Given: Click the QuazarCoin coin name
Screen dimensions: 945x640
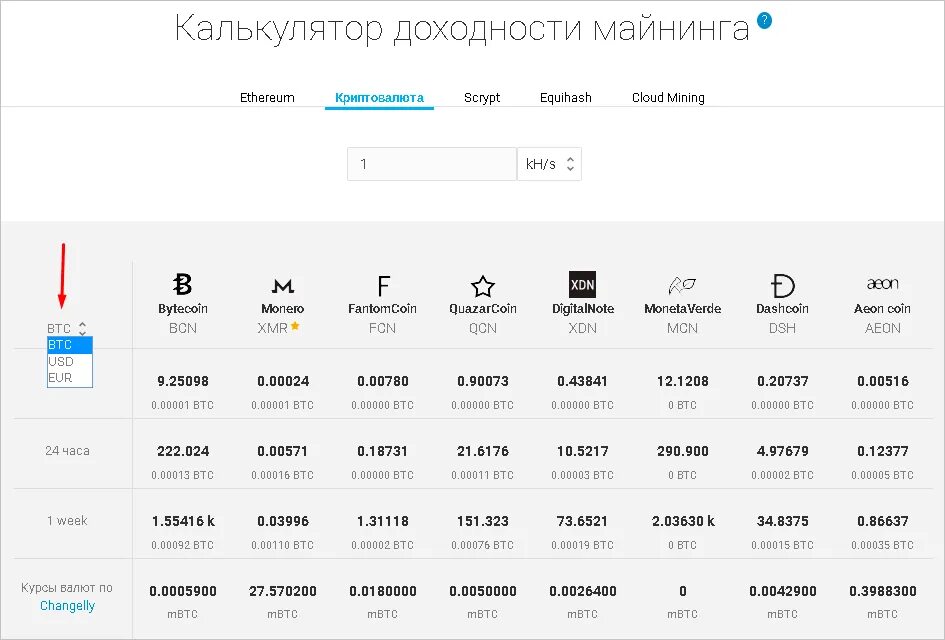Looking at the screenshot, I should pyautogui.click(x=483, y=309).
